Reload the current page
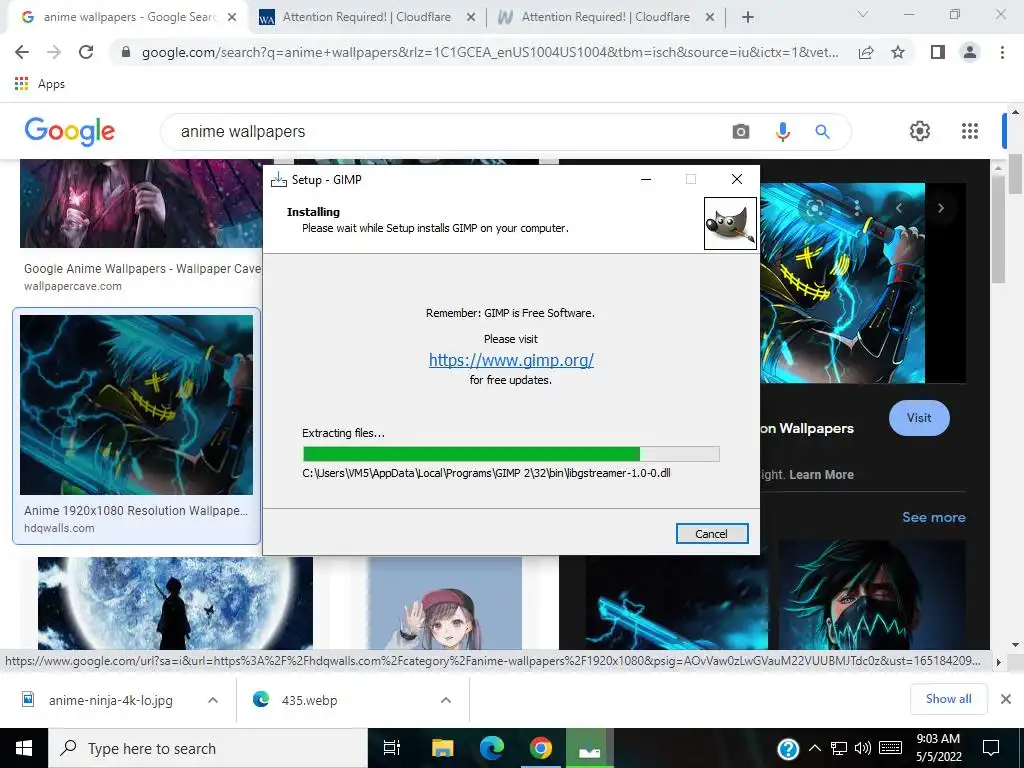The height and width of the screenshot is (768, 1024). click(86, 52)
